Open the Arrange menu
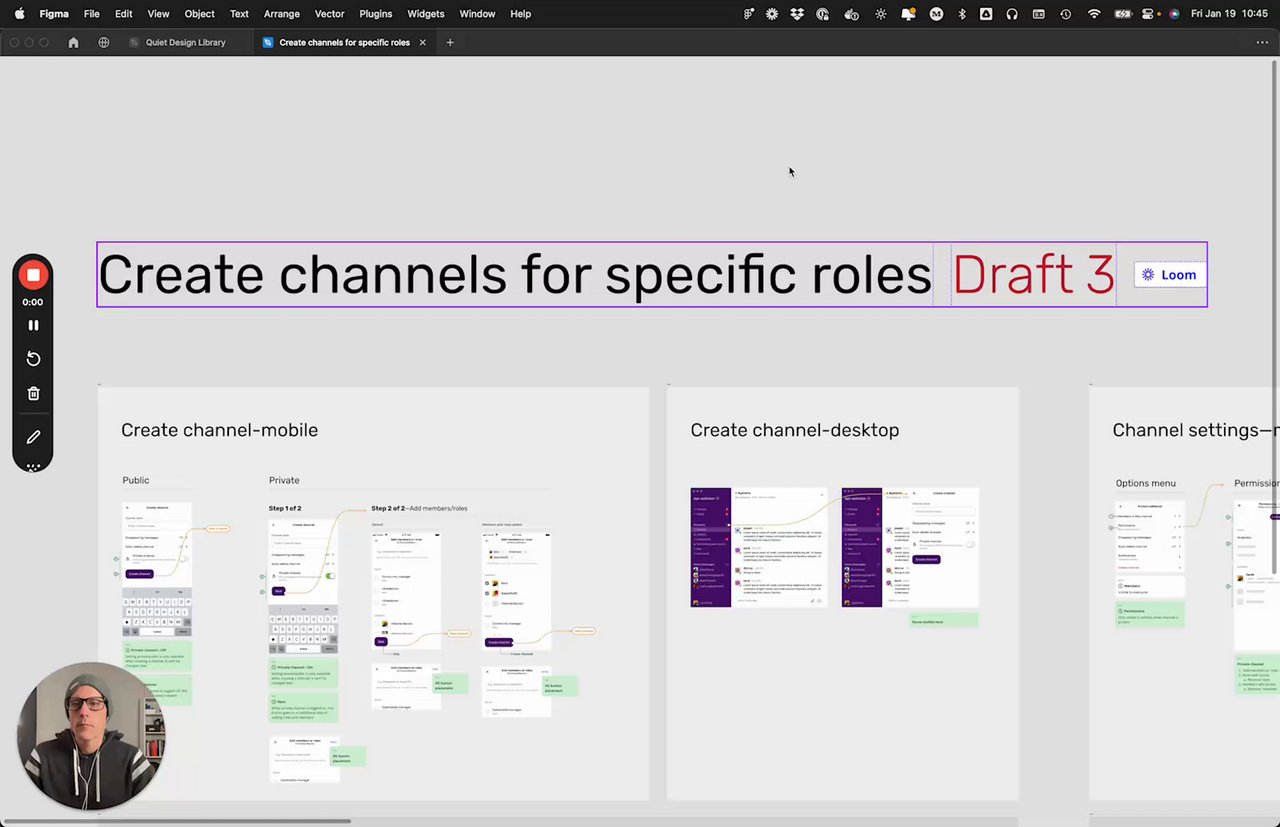This screenshot has height=827, width=1280. click(x=281, y=14)
